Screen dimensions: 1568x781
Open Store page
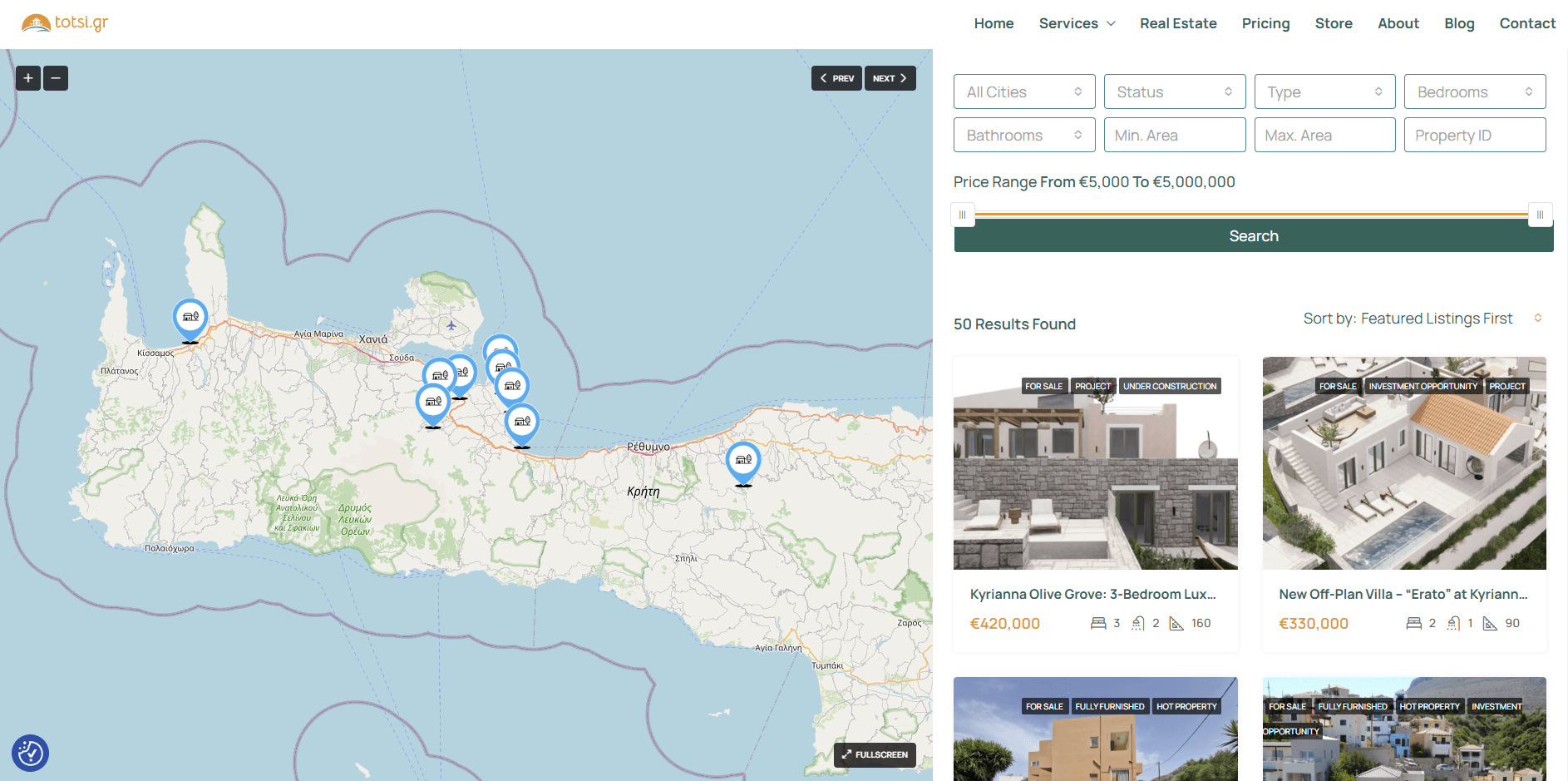tap(1334, 23)
